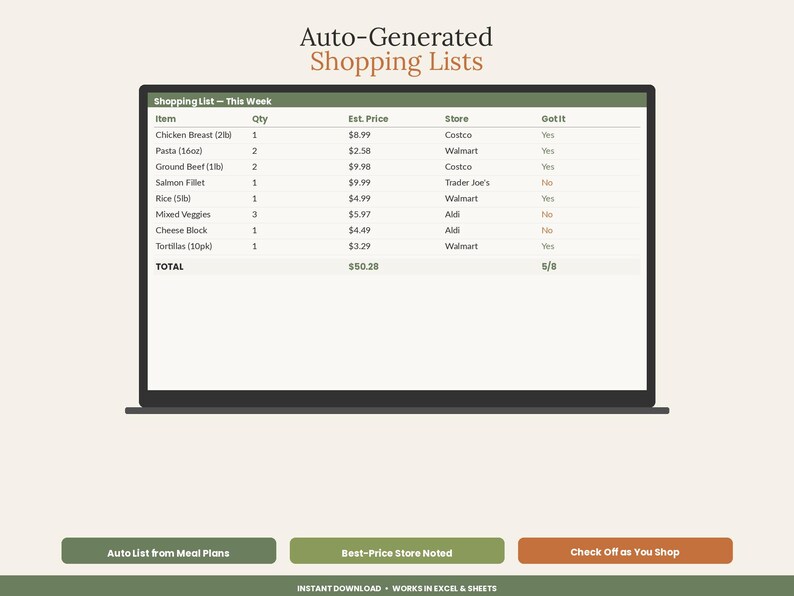Click the Auto List from Meal Plans button
The height and width of the screenshot is (596, 794).
pyautogui.click(x=169, y=551)
